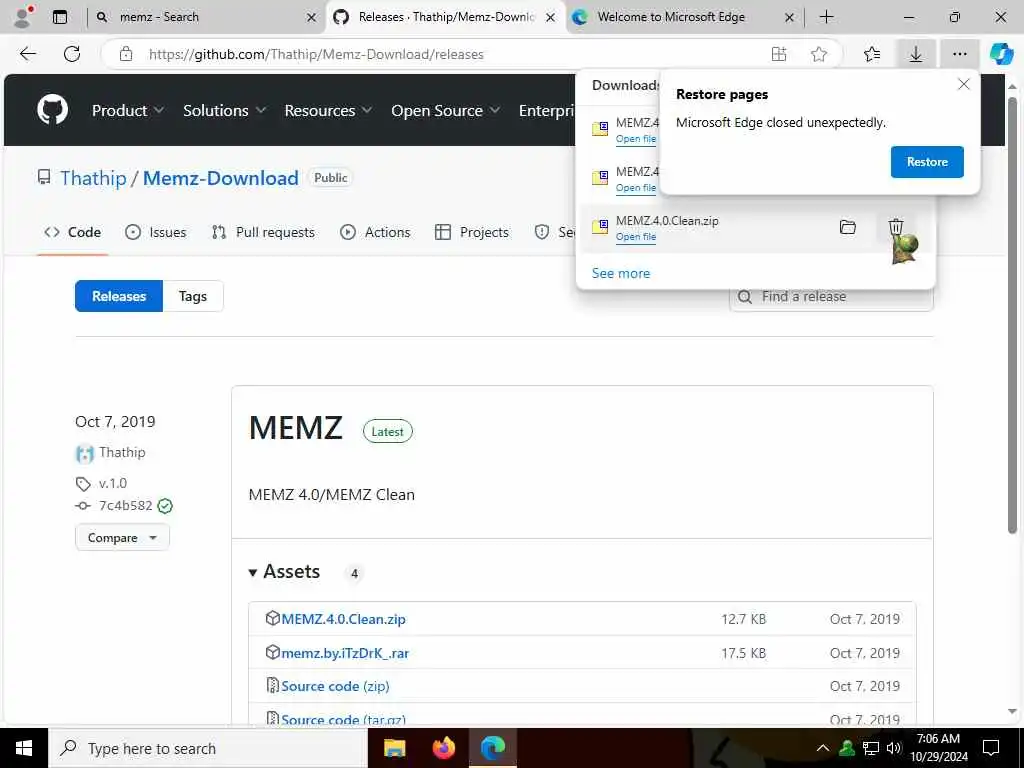This screenshot has width=1024, height=768.
Task: Open the Copilot sidebar icon
Action: click(x=1001, y=54)
